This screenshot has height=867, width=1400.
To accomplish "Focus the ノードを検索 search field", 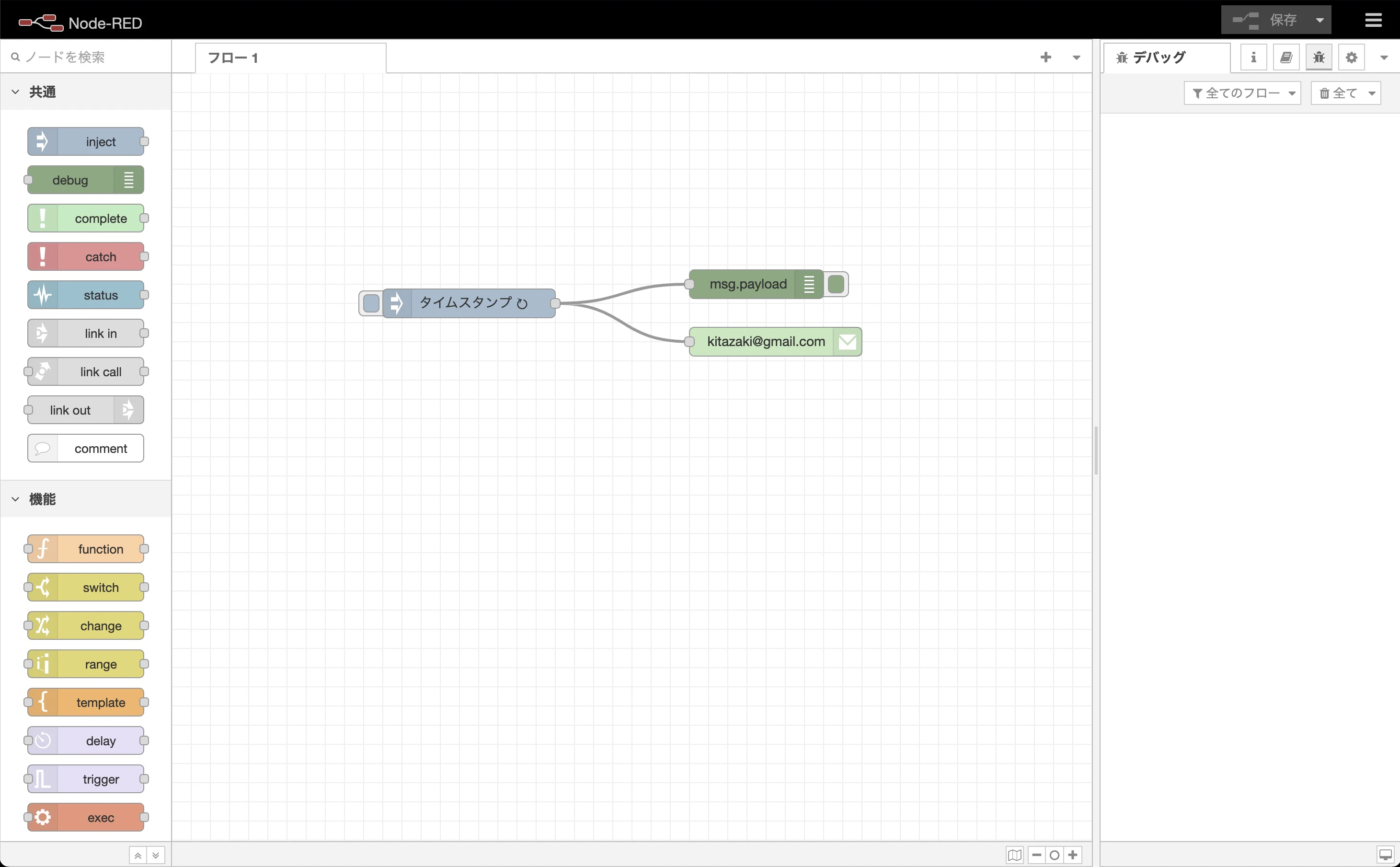I will 86,57.
